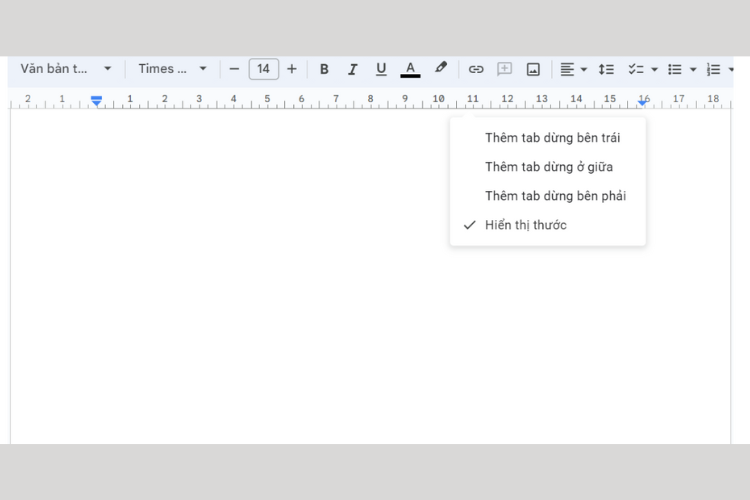Choose 'Thêm tab dừng ở giữa'
750x500 pixels.
[x=549, y=167]
